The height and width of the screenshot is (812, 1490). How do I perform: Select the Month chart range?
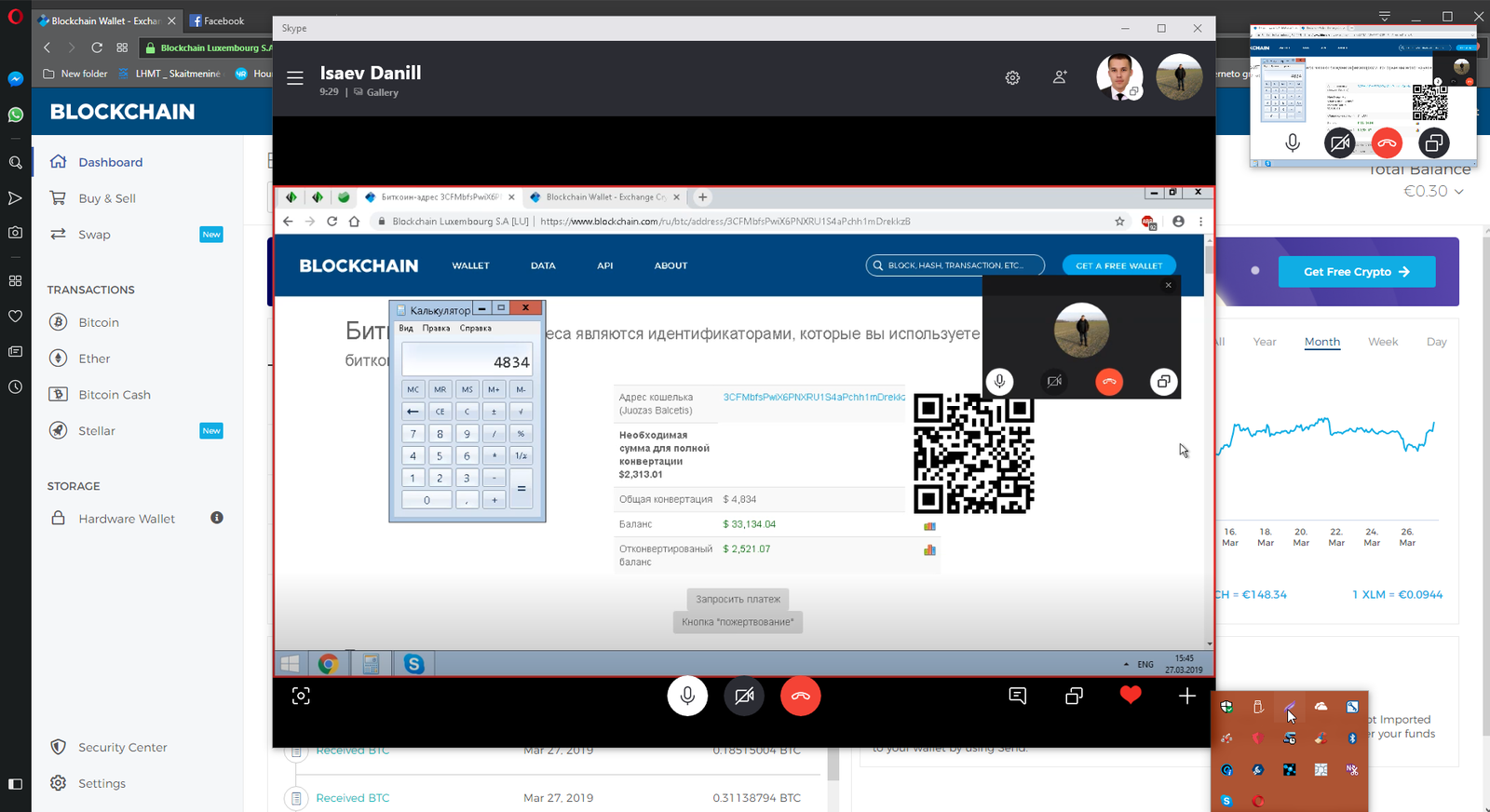pyautogui.click(x=1322, y=342)
